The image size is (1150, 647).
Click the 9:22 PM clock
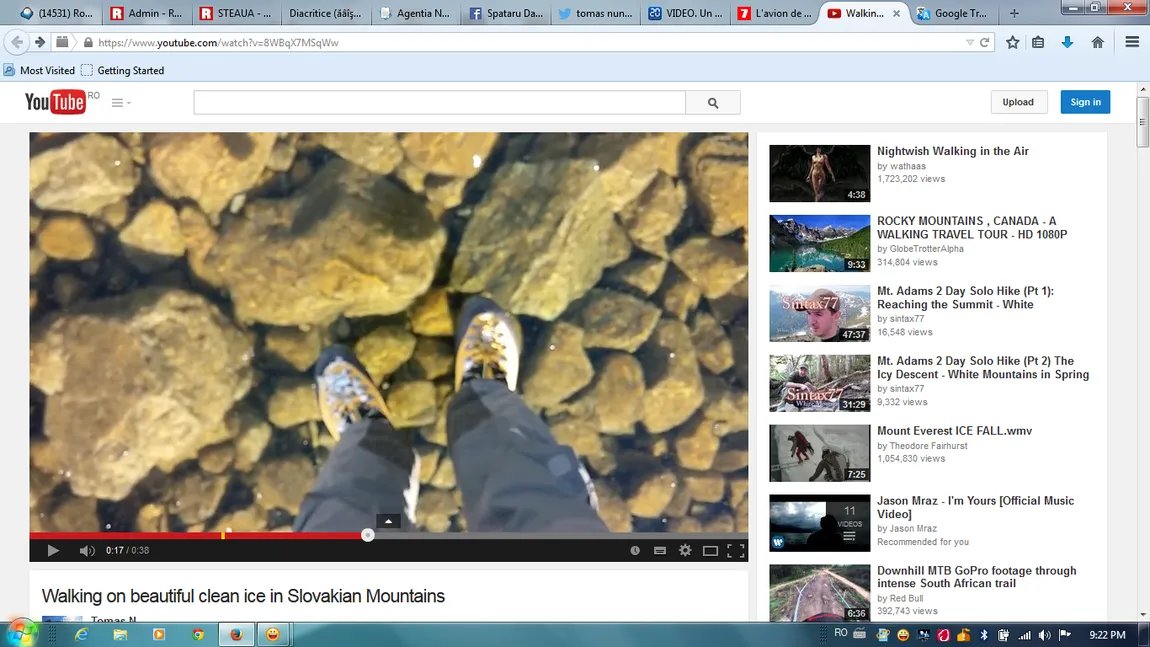[1107, 635]
